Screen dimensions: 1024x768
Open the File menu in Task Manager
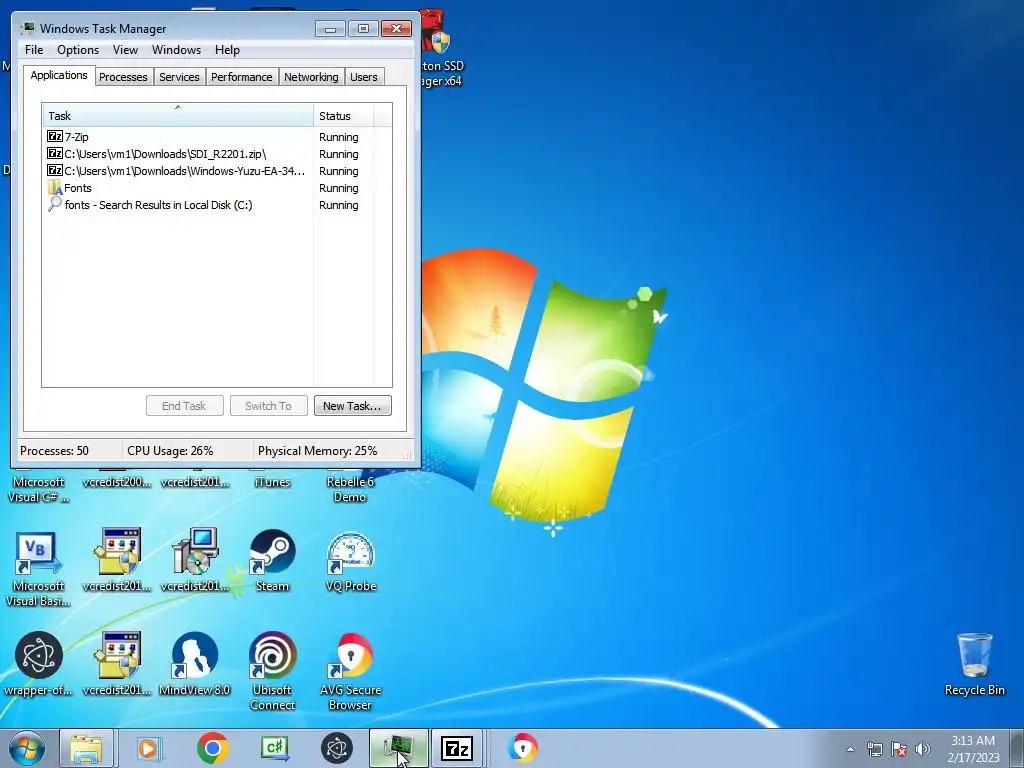pos(34,50)
